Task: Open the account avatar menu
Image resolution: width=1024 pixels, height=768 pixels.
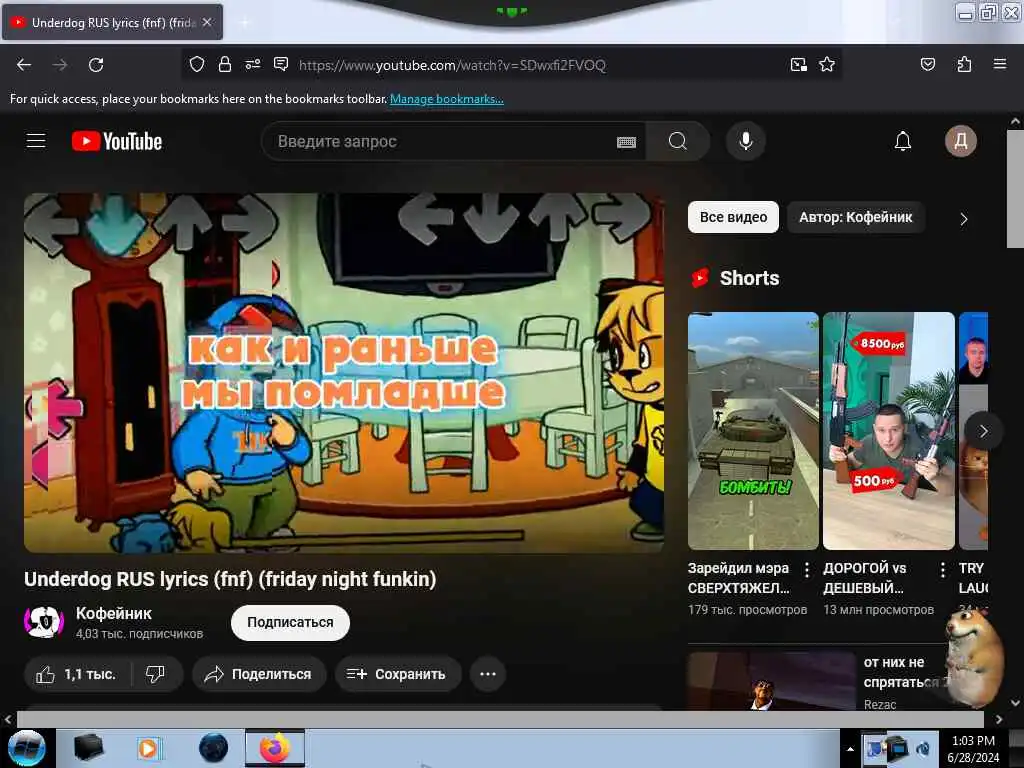Action: (x=961, y=141)
